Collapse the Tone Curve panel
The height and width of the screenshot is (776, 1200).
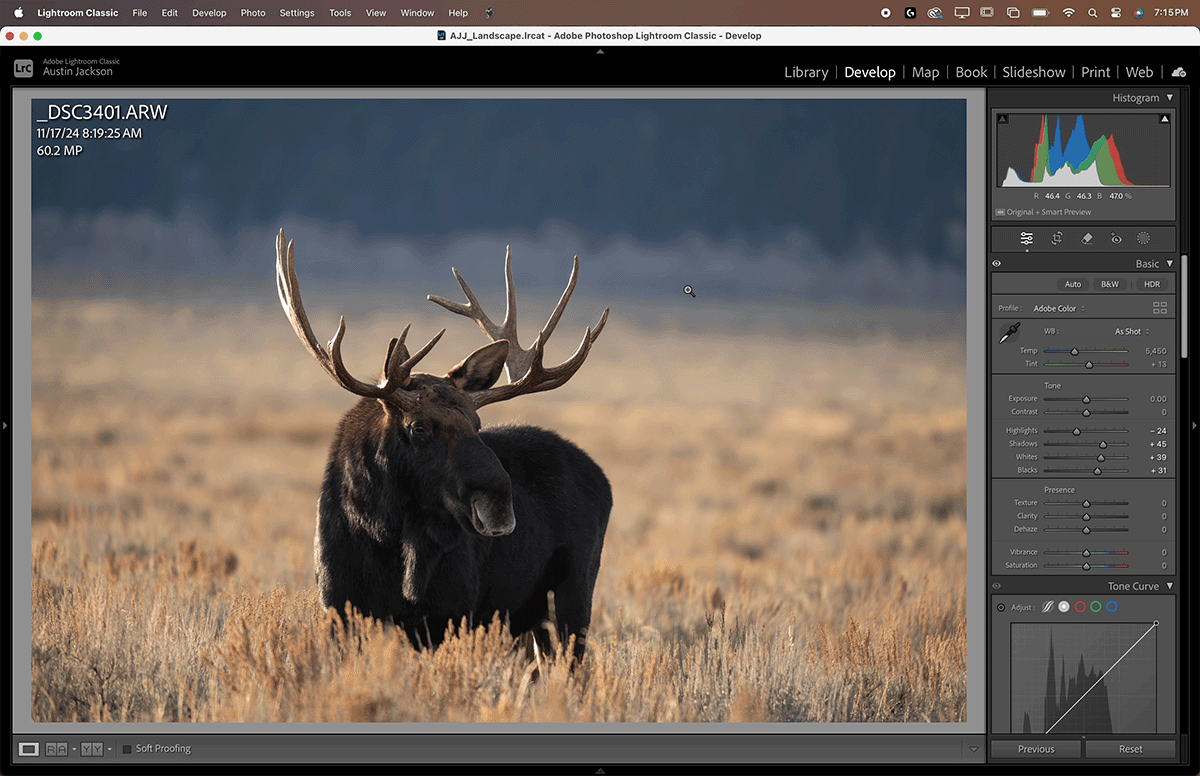(x=1170, y=586)
